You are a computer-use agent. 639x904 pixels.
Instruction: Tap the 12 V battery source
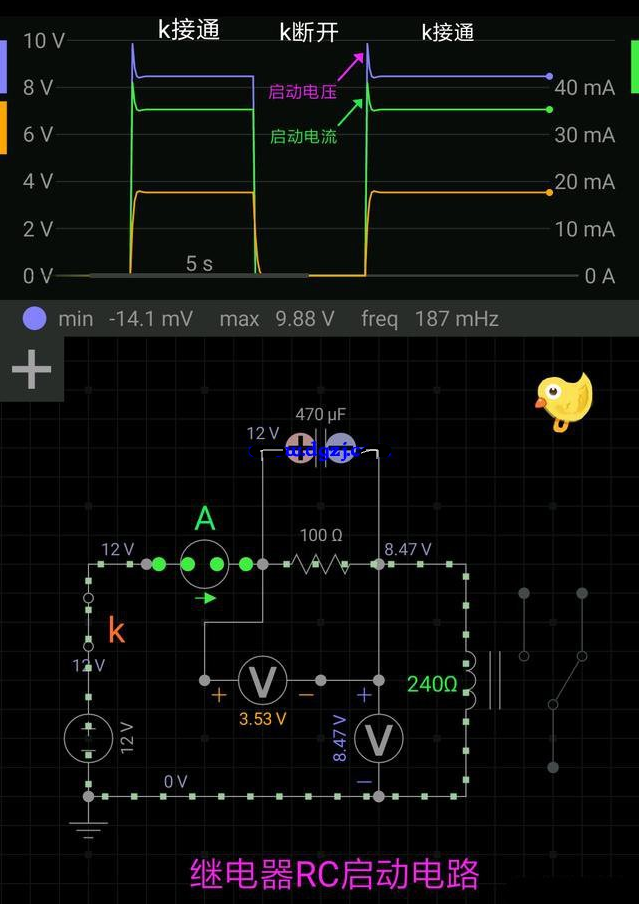click(88, 739)
